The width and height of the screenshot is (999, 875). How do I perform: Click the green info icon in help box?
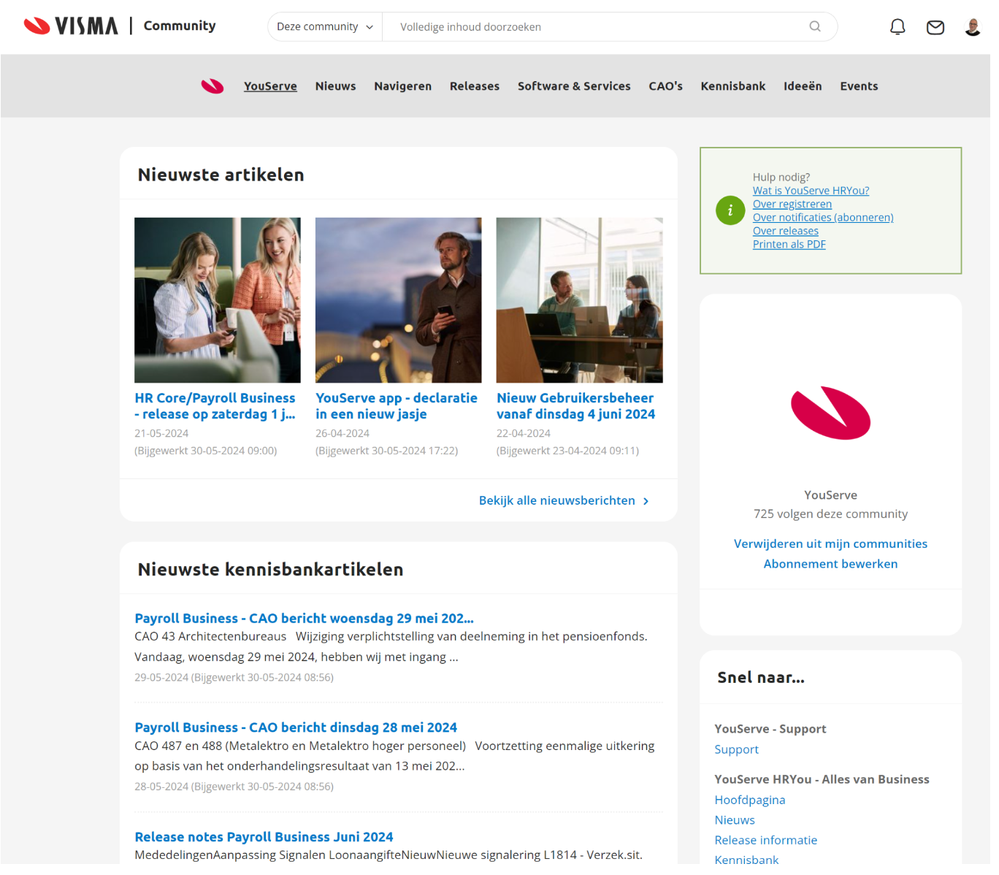(x=730, y=210)
